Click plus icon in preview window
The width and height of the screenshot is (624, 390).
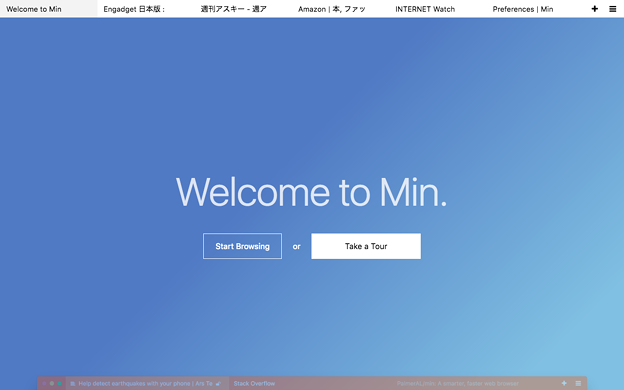pyautogui.click(x=564, y=383)
